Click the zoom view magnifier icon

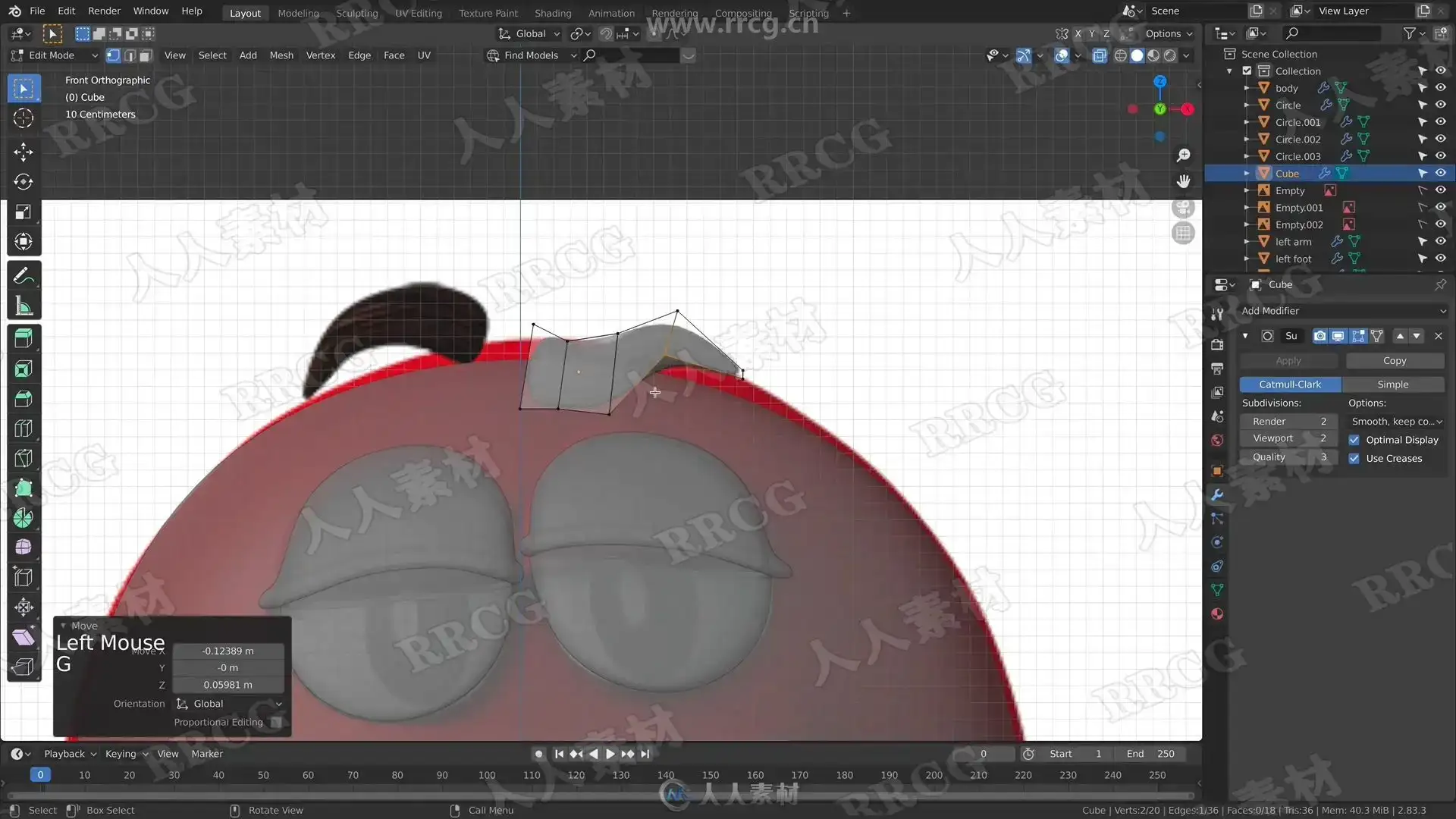[1183, 155]
